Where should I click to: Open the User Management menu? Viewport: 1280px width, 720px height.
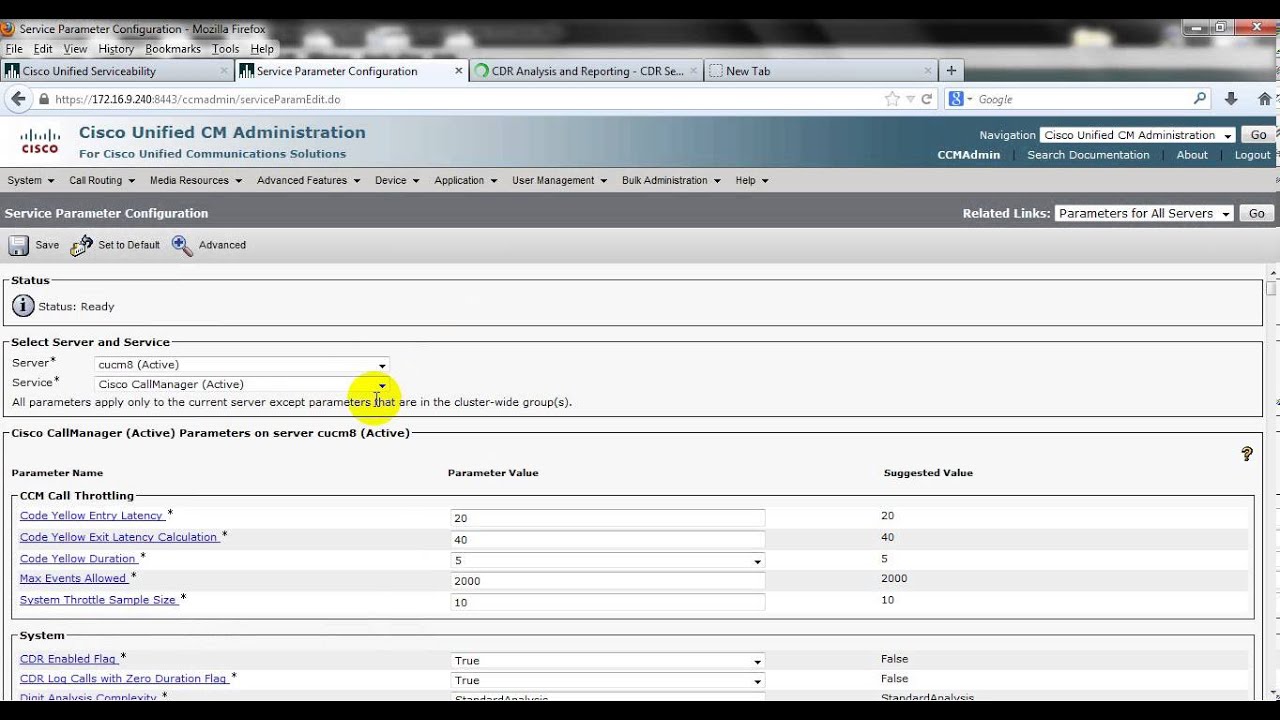click(x=560, y=181)
